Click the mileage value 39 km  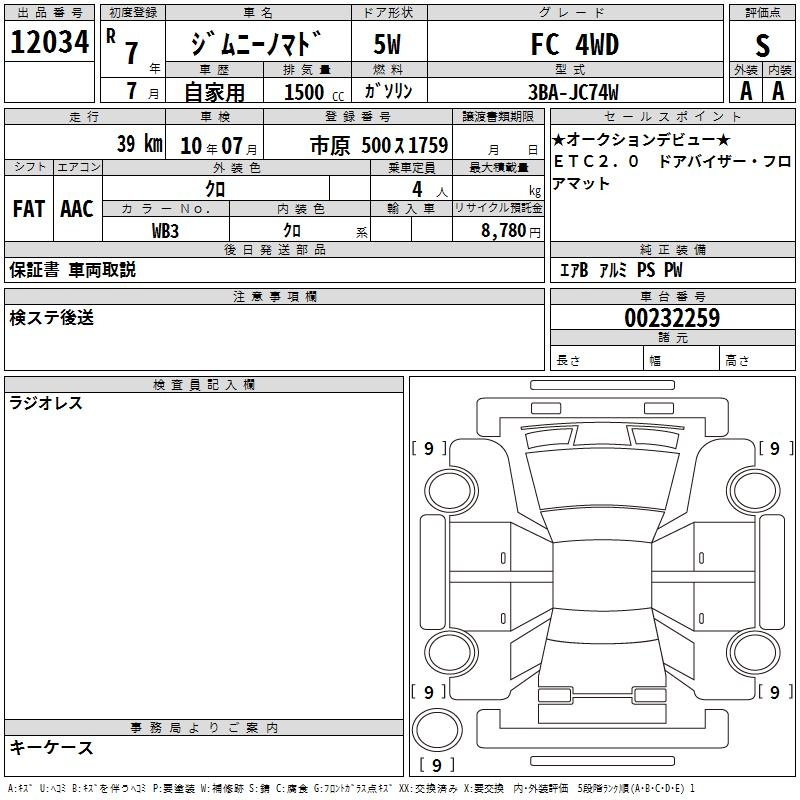tap(138, 143)
